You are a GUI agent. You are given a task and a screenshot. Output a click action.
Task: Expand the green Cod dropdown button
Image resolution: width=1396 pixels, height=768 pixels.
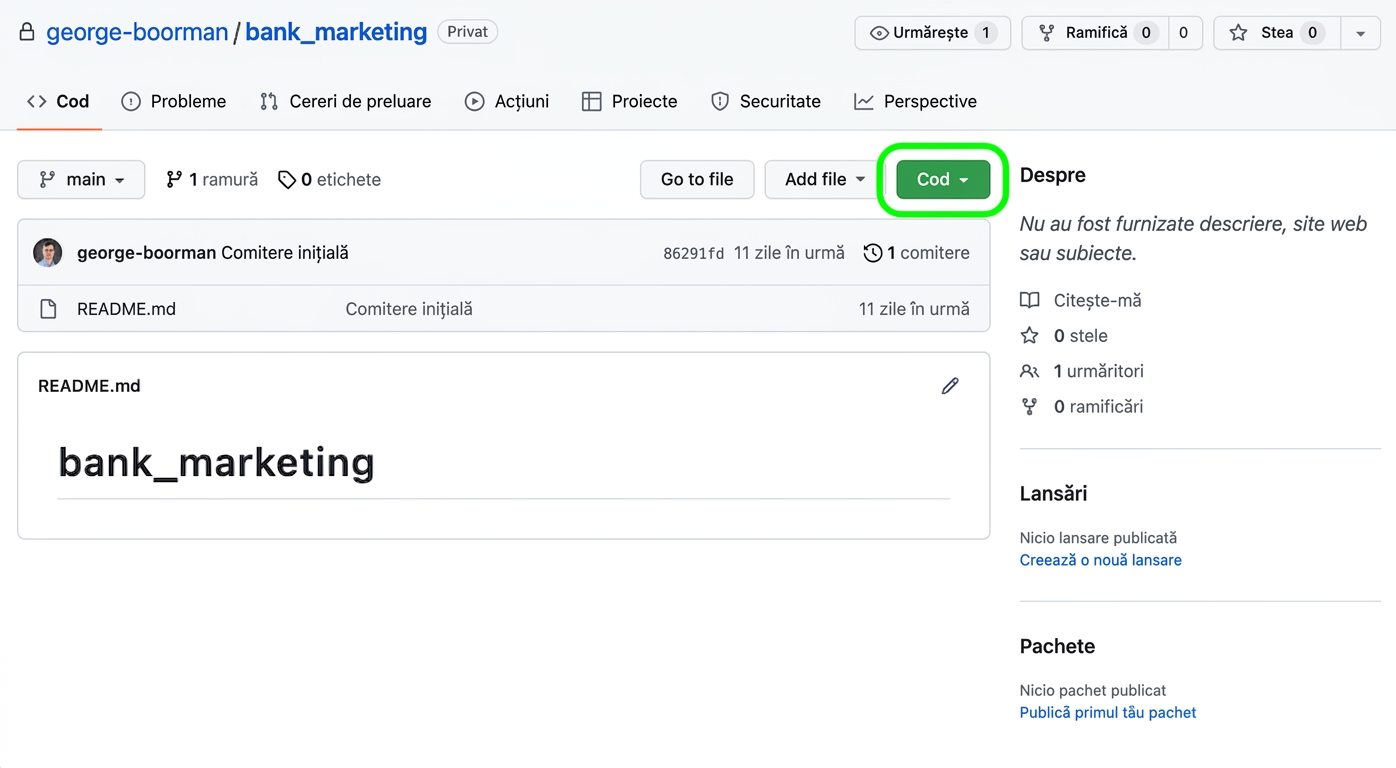point(943,179)
